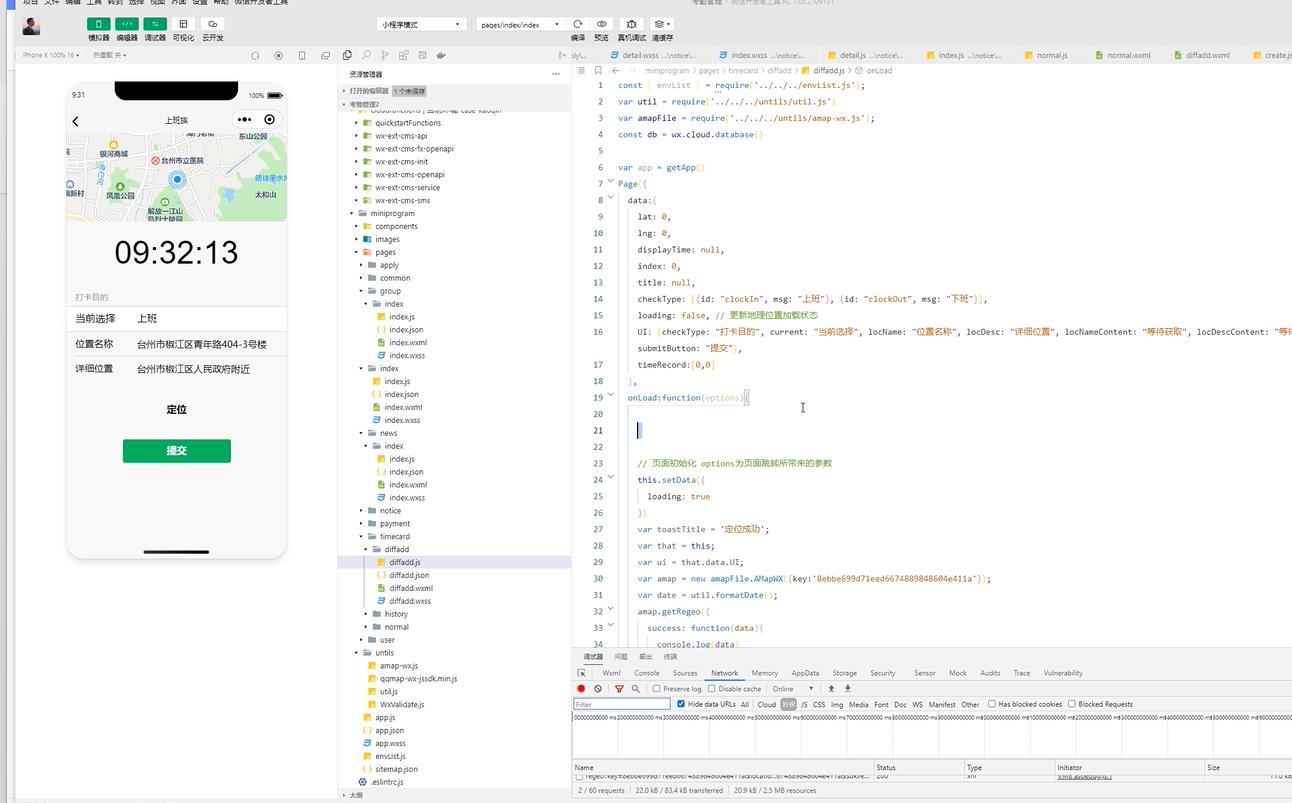The width and height of the screenshot is (1292, 803).
Task: Click the network search magnifier icon
Action: click(x=635, y=689)
